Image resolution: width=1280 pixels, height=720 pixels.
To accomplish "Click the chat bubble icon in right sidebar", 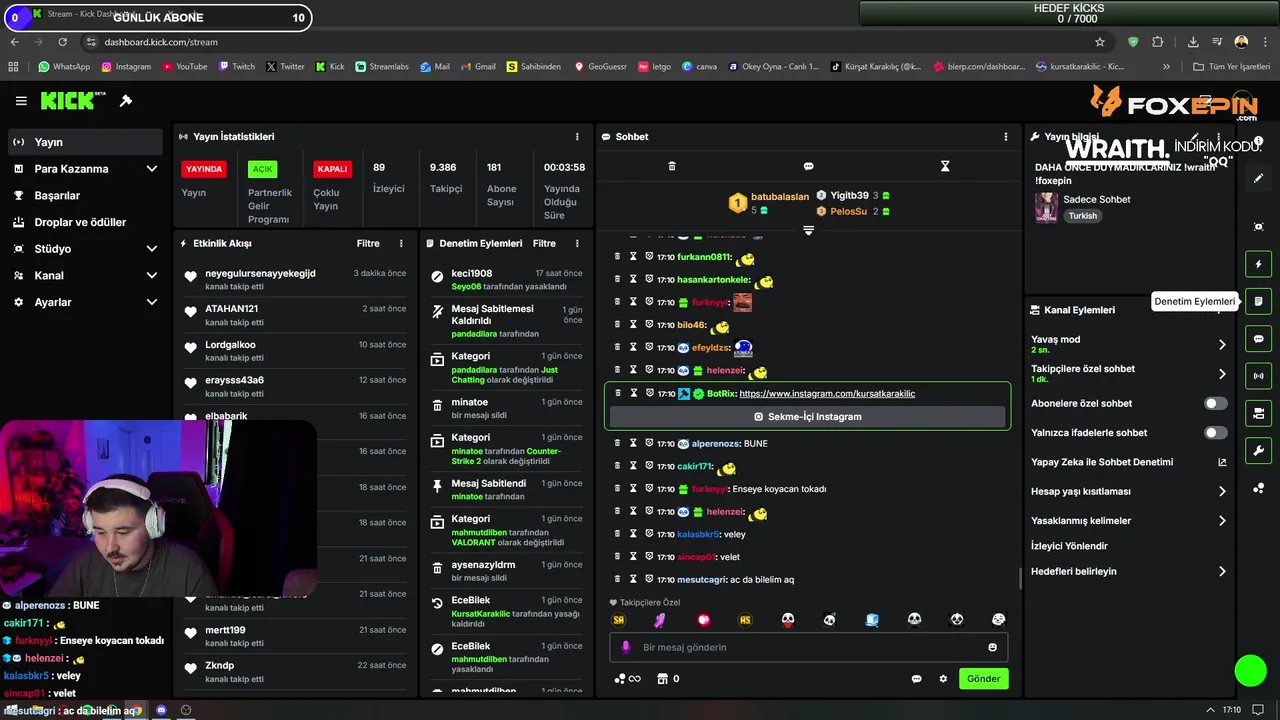I will tap(1259, 339).
